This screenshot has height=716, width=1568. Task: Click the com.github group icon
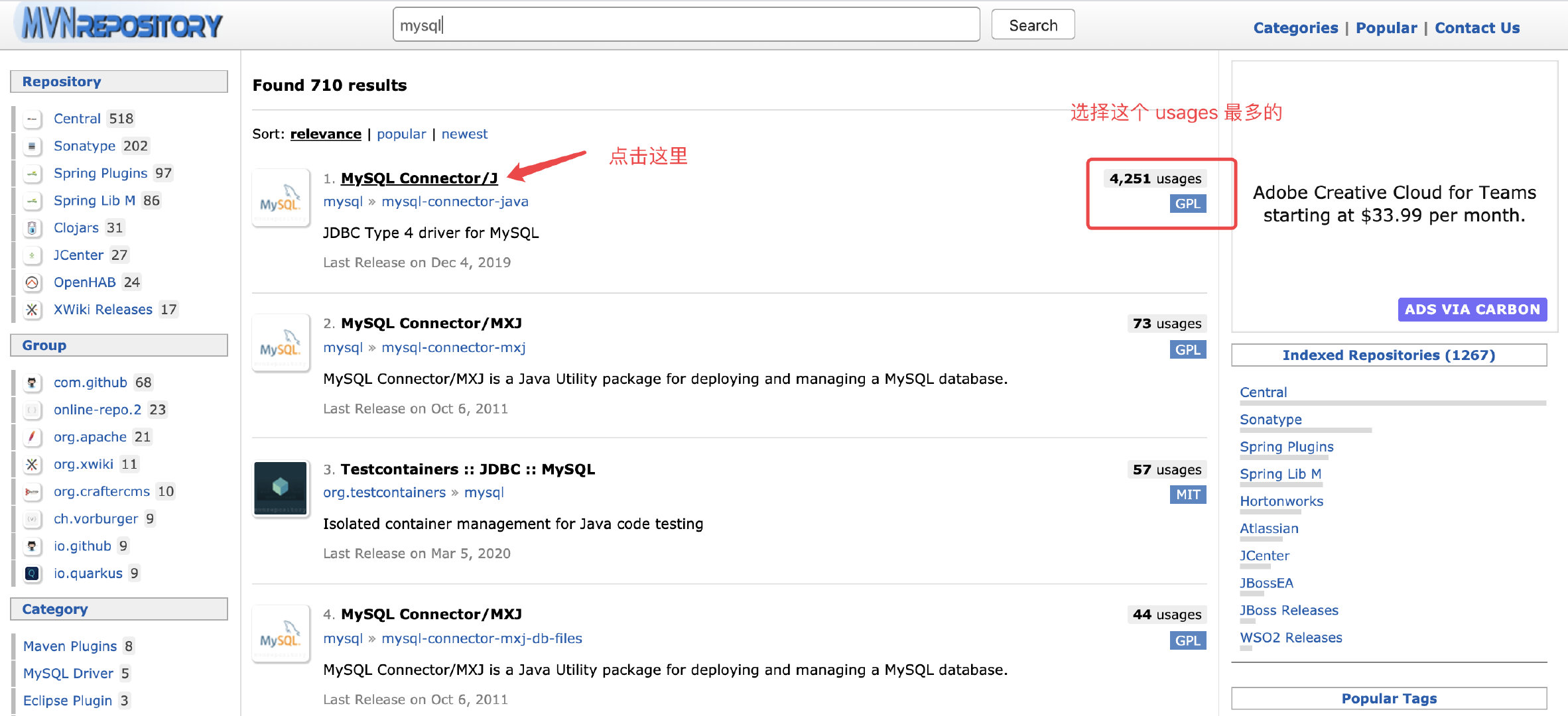coord(32,383)
